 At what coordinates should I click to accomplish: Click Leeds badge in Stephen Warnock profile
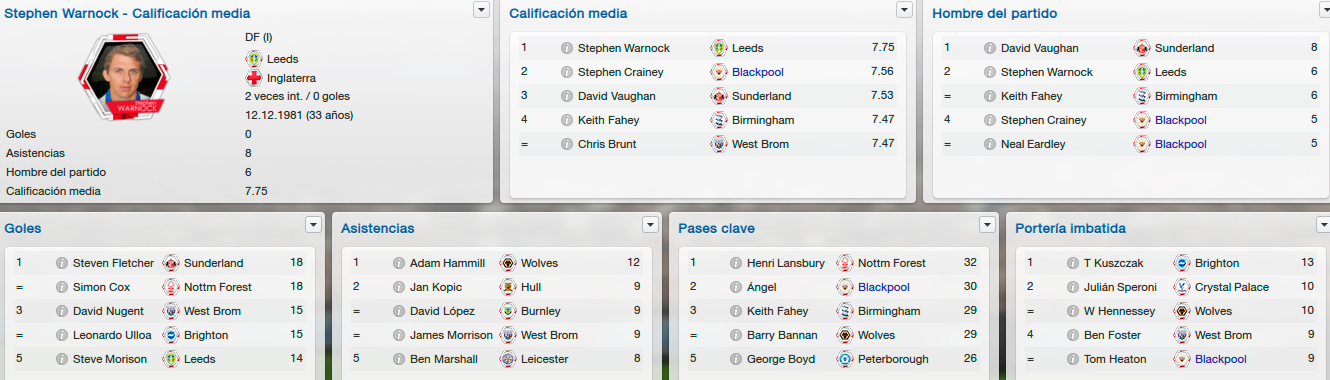coord(254,59)
